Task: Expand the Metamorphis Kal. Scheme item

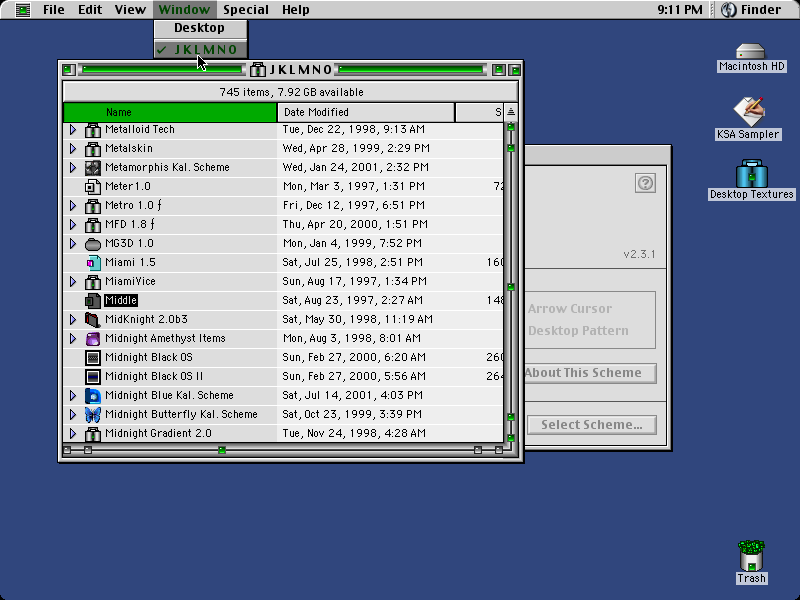Action: tap(73, 167)
